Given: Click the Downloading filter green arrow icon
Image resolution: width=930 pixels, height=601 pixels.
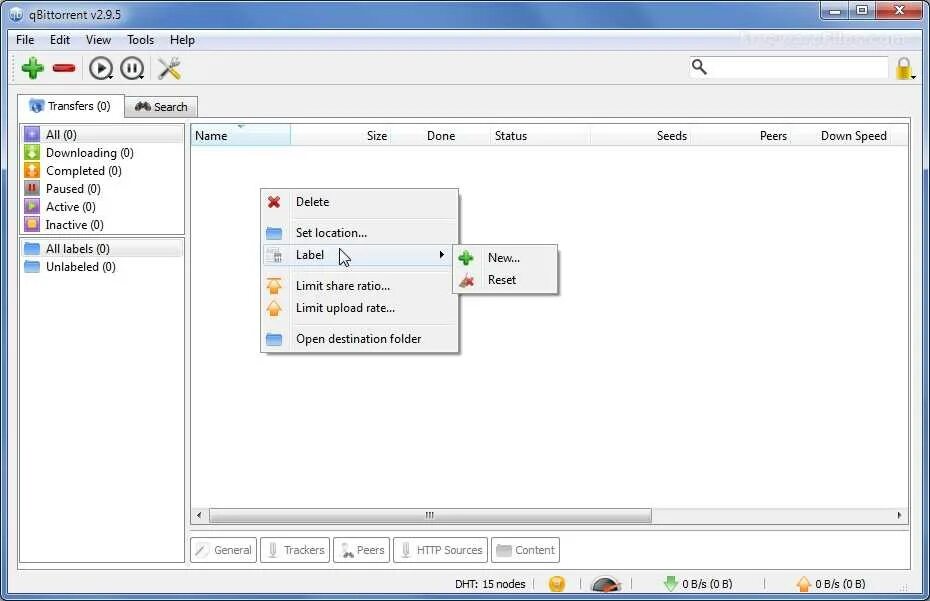Looking at the screenshot, I should [32, 152].
